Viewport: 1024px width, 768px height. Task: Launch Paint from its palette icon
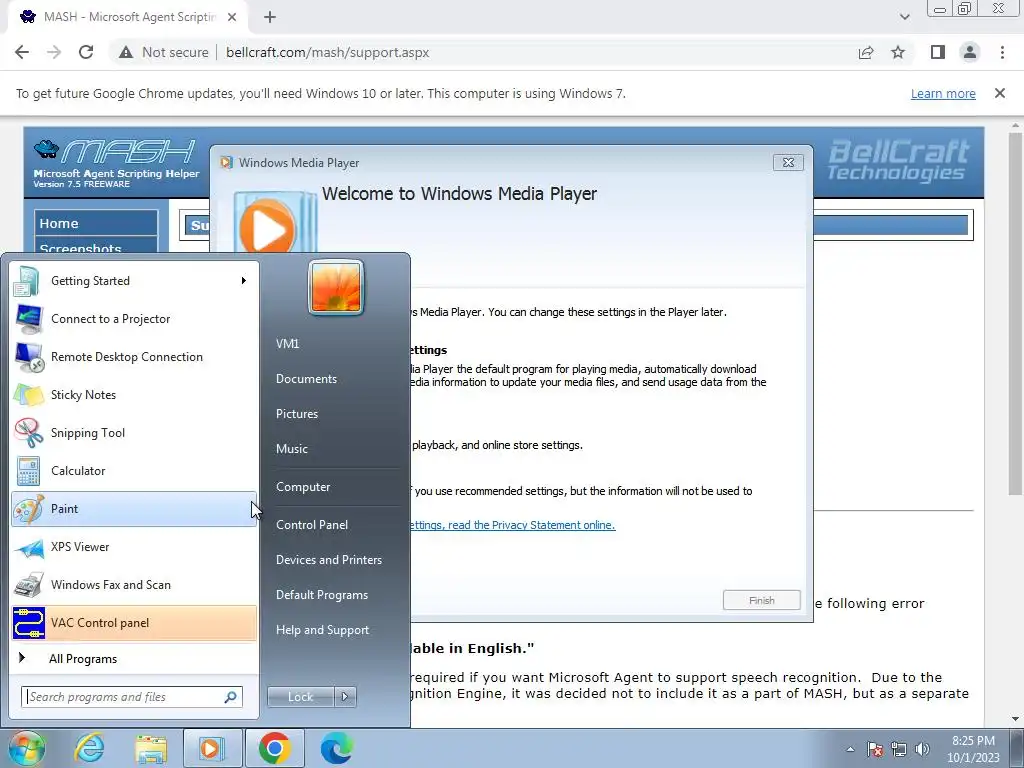(x=29, y=509)
